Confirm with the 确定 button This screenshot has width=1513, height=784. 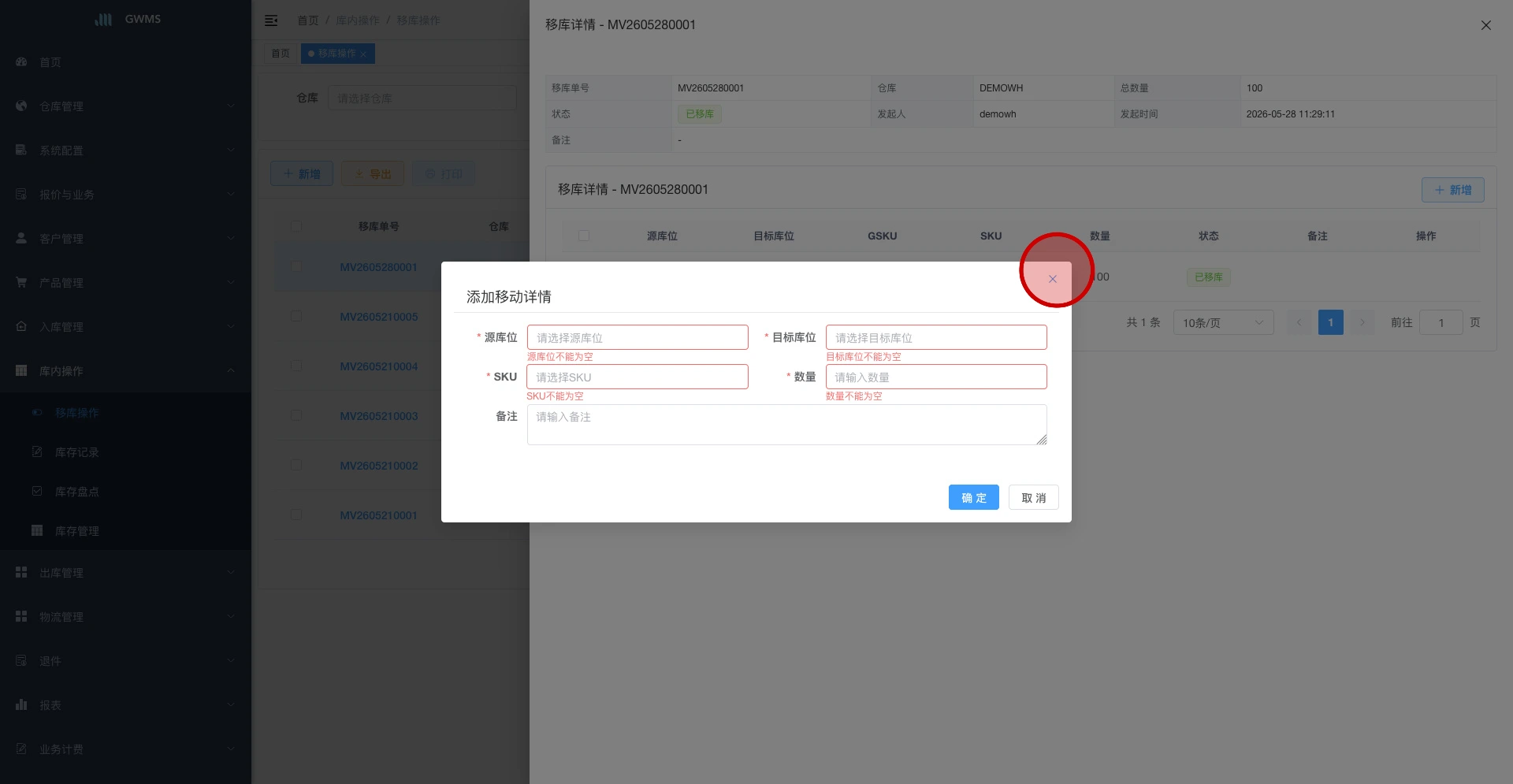974,497
